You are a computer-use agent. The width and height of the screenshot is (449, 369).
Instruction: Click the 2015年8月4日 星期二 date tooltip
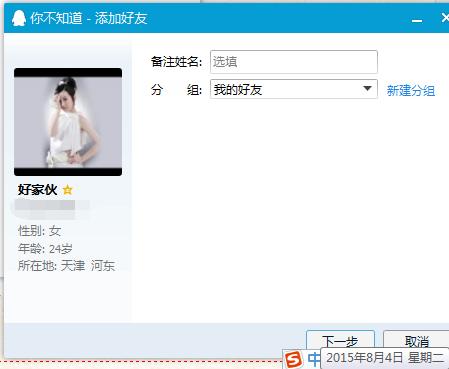coord(385,358)
